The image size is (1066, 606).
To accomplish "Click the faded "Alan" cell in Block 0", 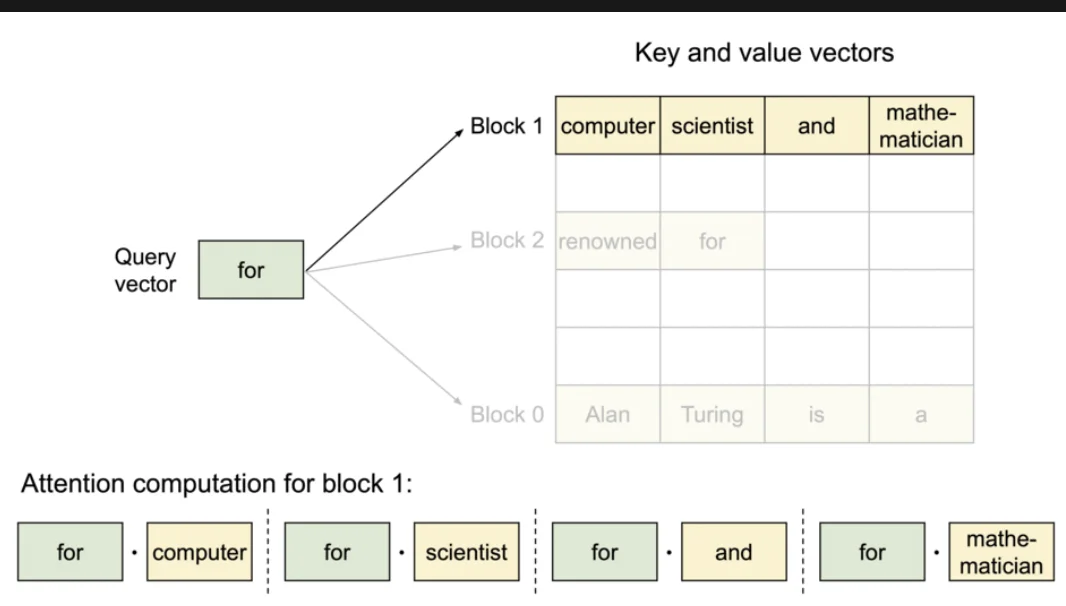I will click(608, 414).
